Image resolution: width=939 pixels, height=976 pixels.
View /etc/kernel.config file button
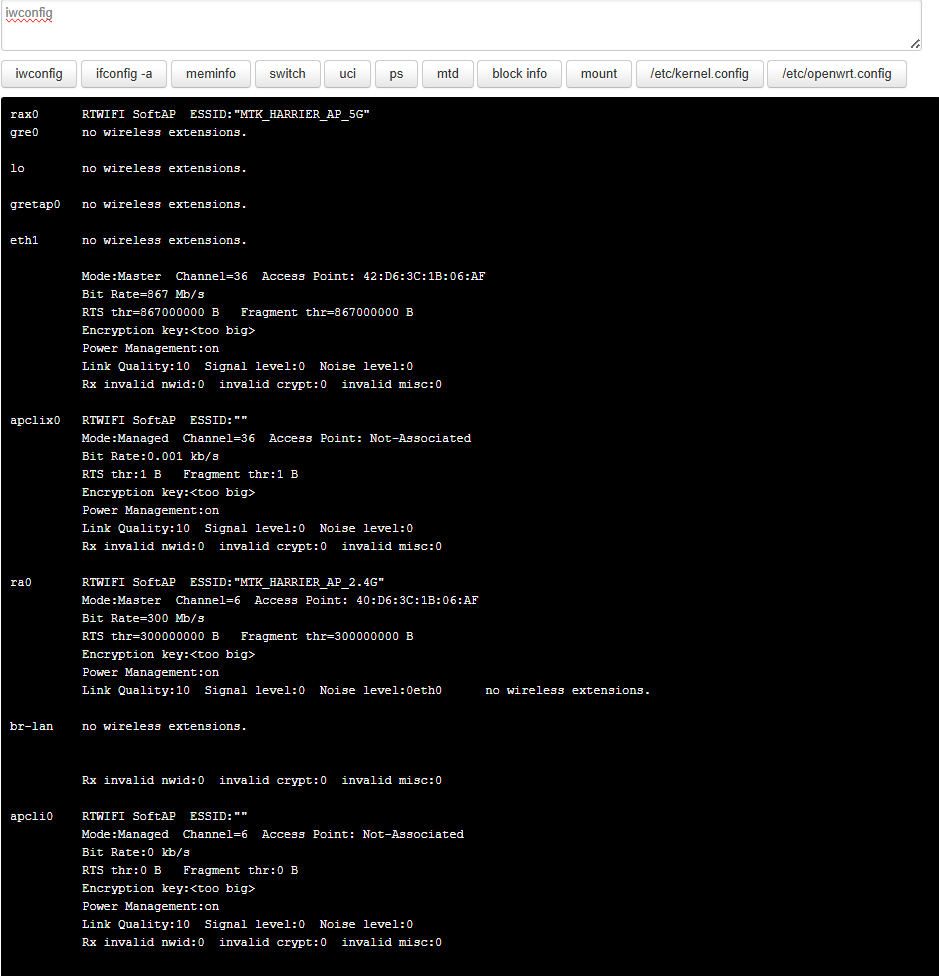(699, 74)
